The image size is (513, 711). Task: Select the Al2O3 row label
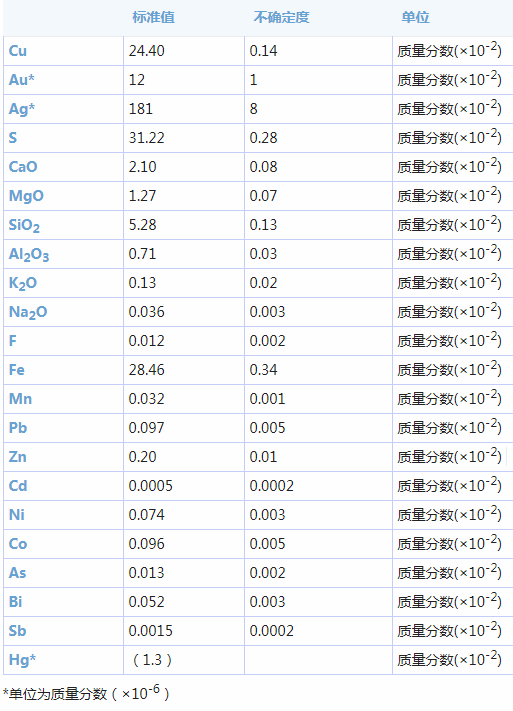(x=29, y=254)
